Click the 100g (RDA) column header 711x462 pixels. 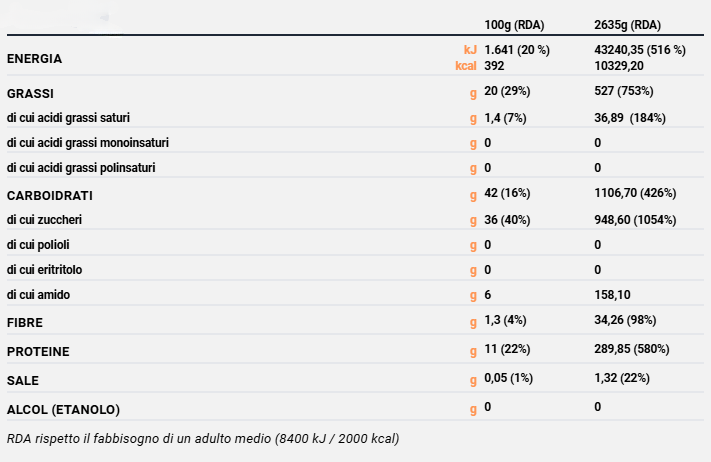(x=513, y=24)
